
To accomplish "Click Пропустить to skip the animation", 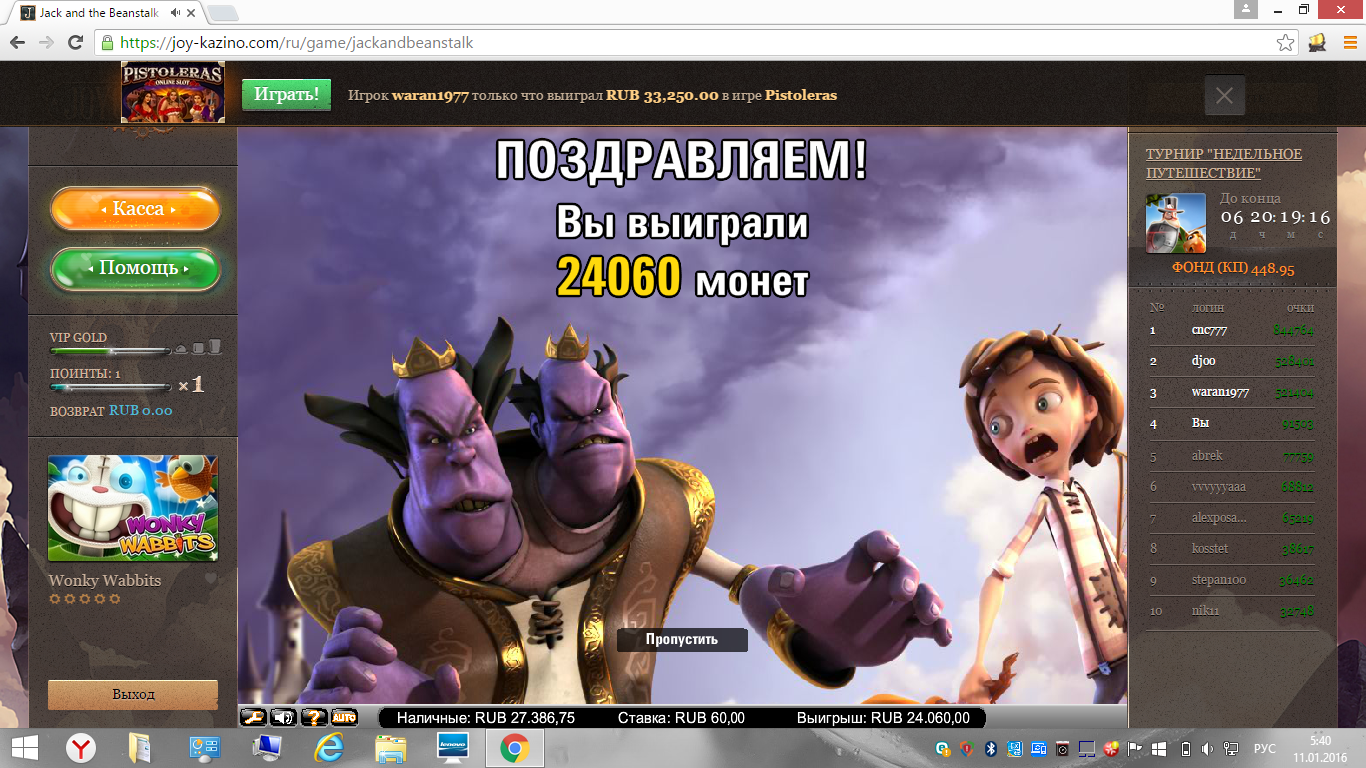I will tap(682, 639).
